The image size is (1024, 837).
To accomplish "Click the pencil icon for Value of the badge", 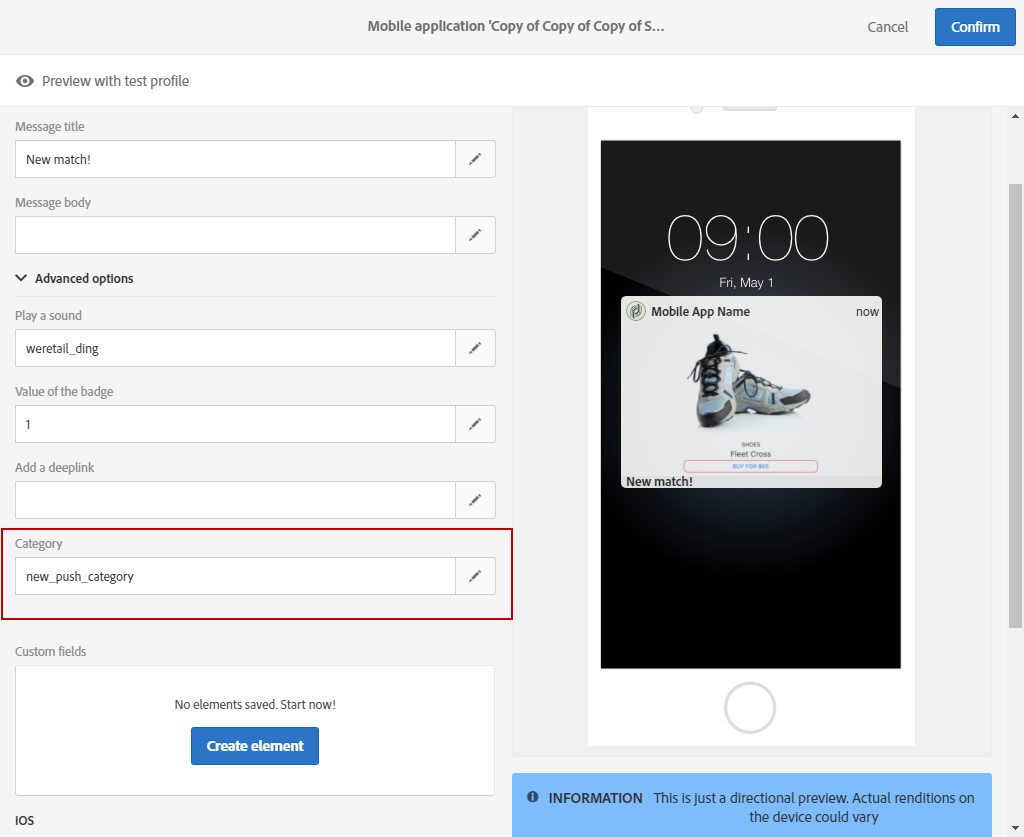I will [x=475, y=424].
